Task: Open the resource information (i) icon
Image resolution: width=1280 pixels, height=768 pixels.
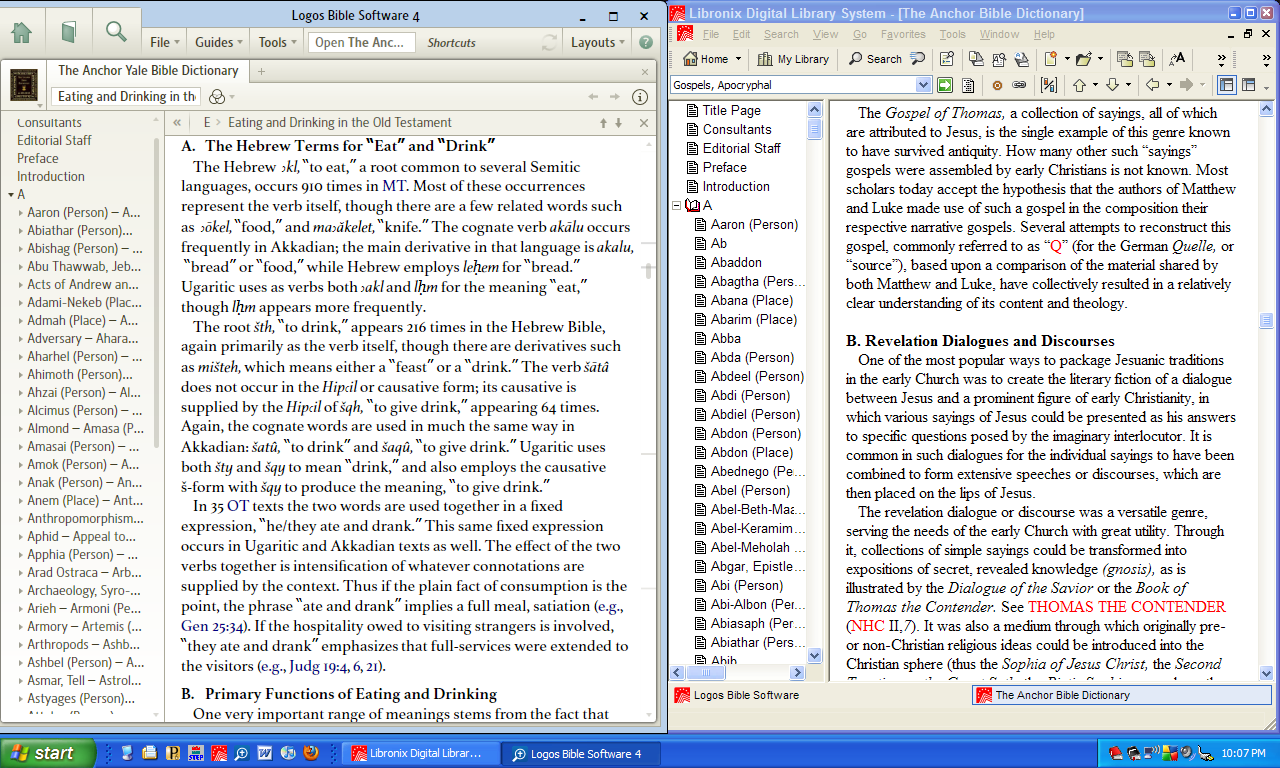Action: pyautogui.click(x=641, y=97)
